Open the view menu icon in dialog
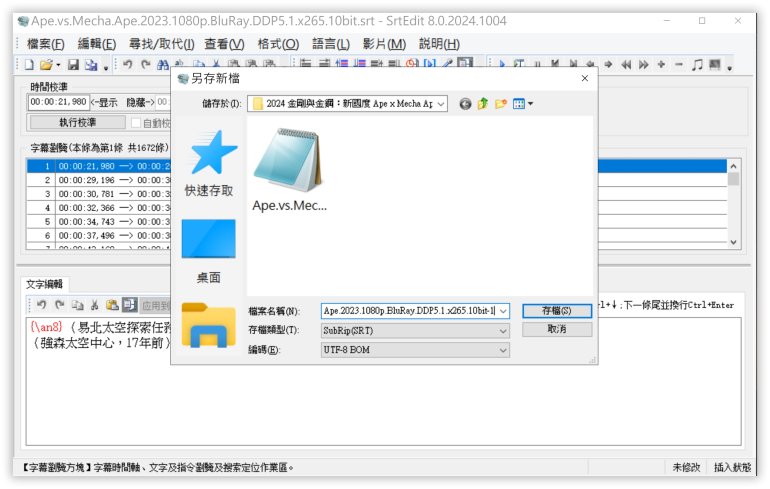This screenshot has width=770, height=489. click(x=523, y=104)
